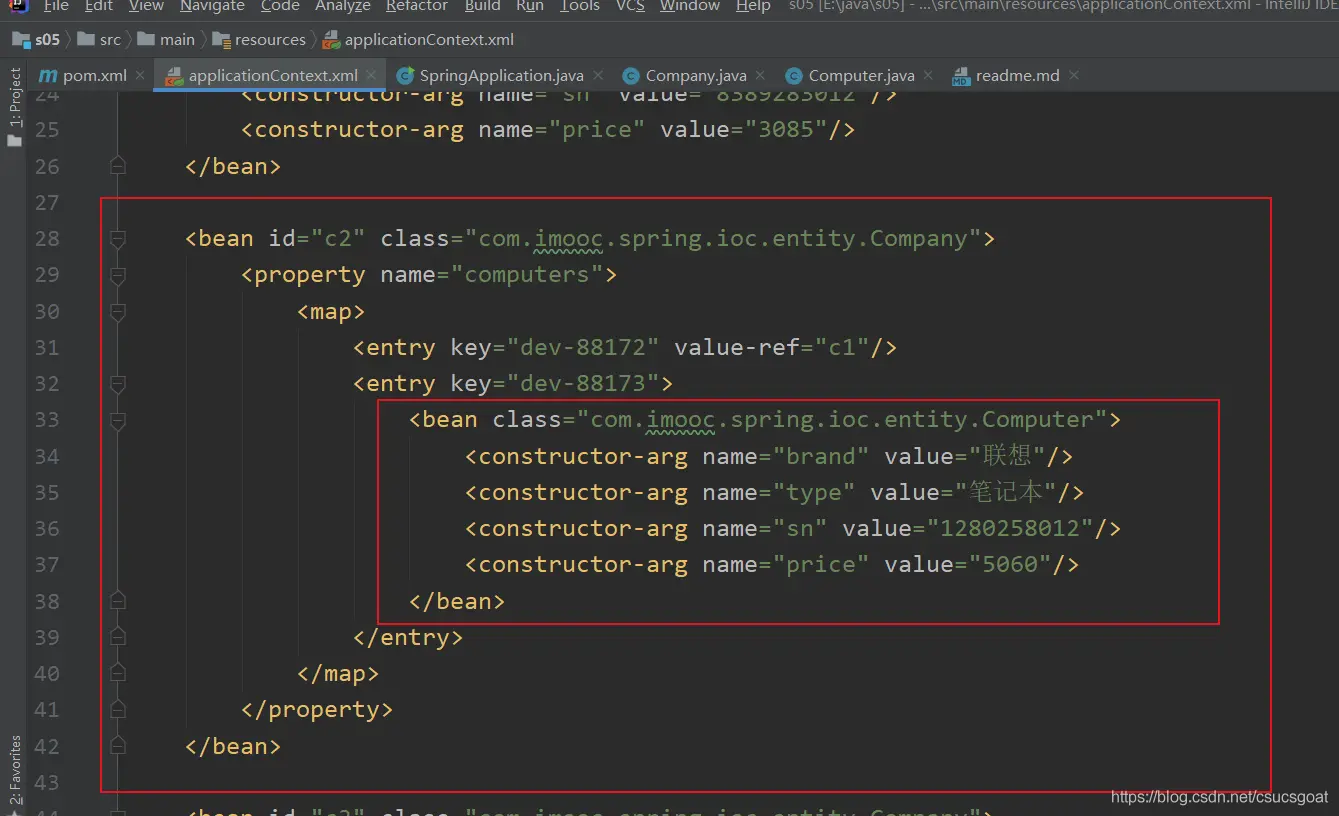Switch to the Computer.java tab
This screenshot has height=816, width=1339.
[x=860, y=75]
